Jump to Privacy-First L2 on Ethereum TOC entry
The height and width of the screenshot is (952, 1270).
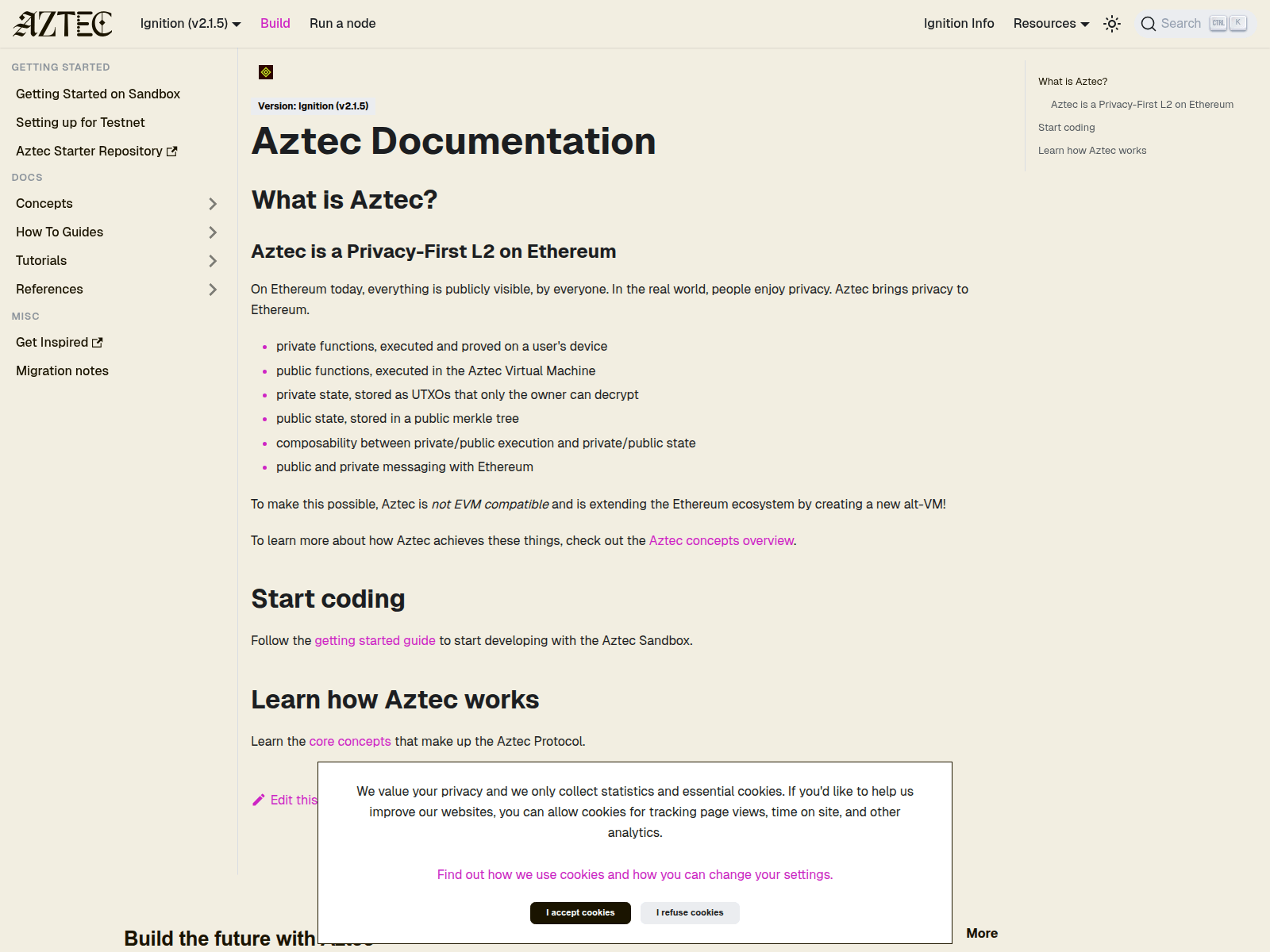click(x=1142, y=105)
